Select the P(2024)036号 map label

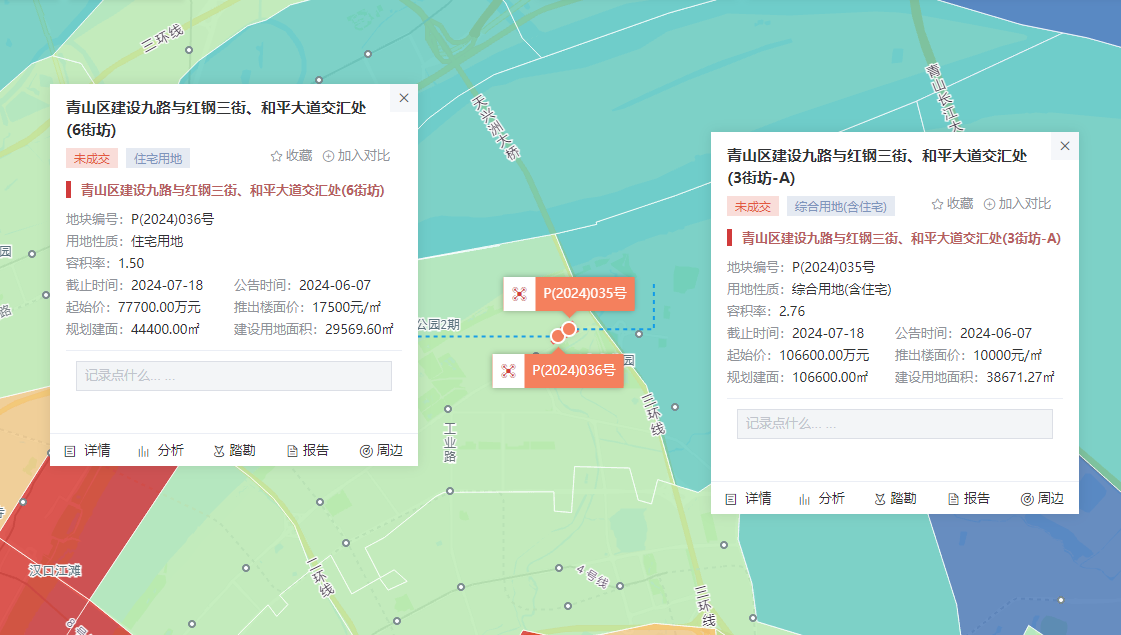coord(573,370)
